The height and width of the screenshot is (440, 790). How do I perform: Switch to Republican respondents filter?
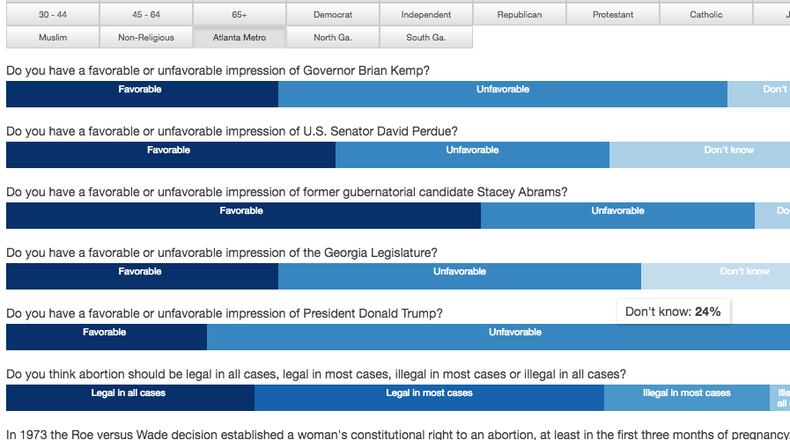coord(519,15)
